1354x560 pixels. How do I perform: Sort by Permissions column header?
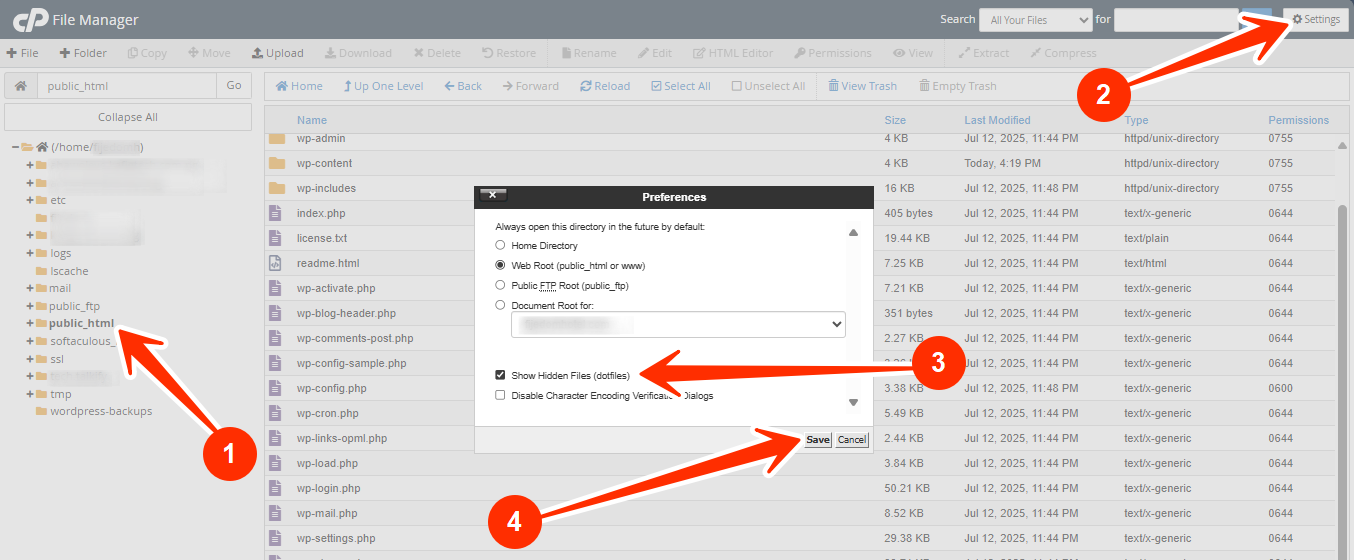pos(1299,120)
